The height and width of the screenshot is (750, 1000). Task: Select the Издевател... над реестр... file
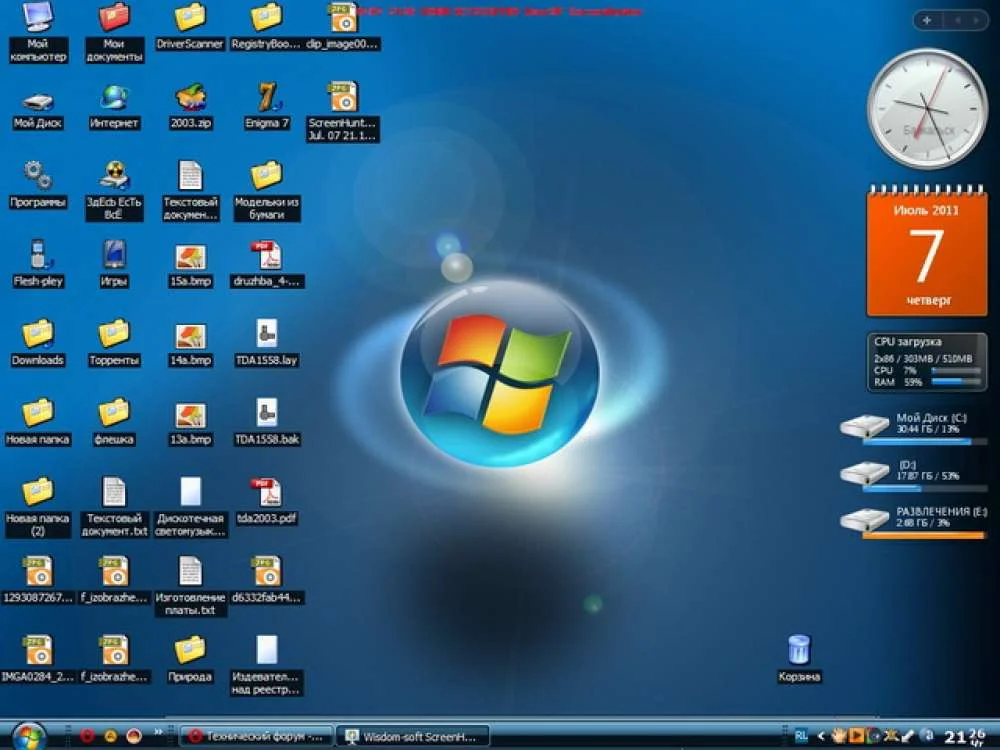pos(267,665)
